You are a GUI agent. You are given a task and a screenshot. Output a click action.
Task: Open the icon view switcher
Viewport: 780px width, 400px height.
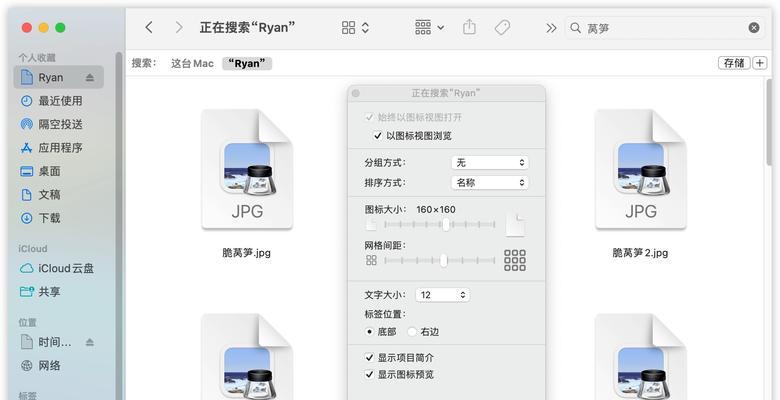(x=355, y=27)
